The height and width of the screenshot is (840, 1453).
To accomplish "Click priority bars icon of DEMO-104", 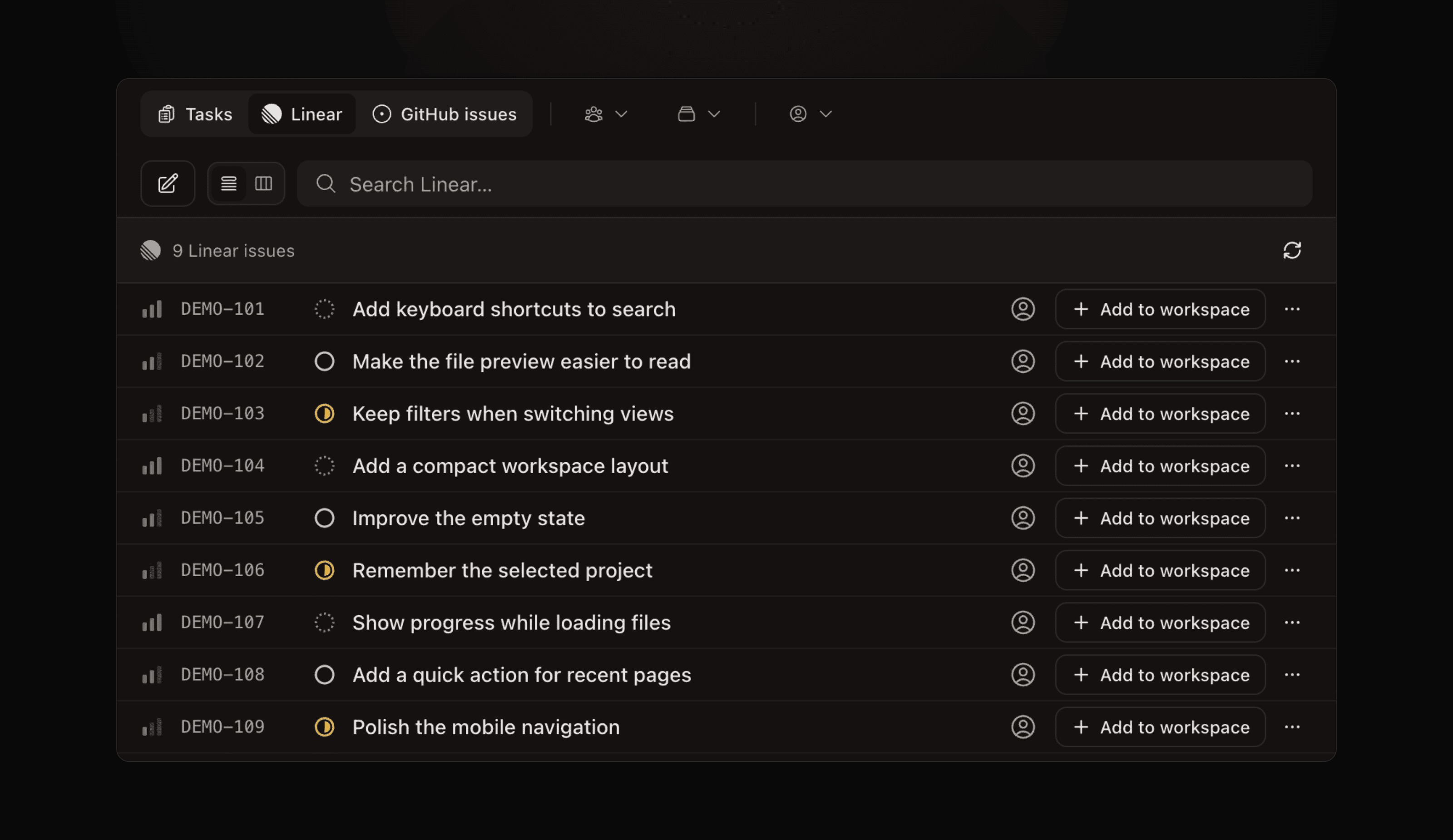I will tap(152, 466).
